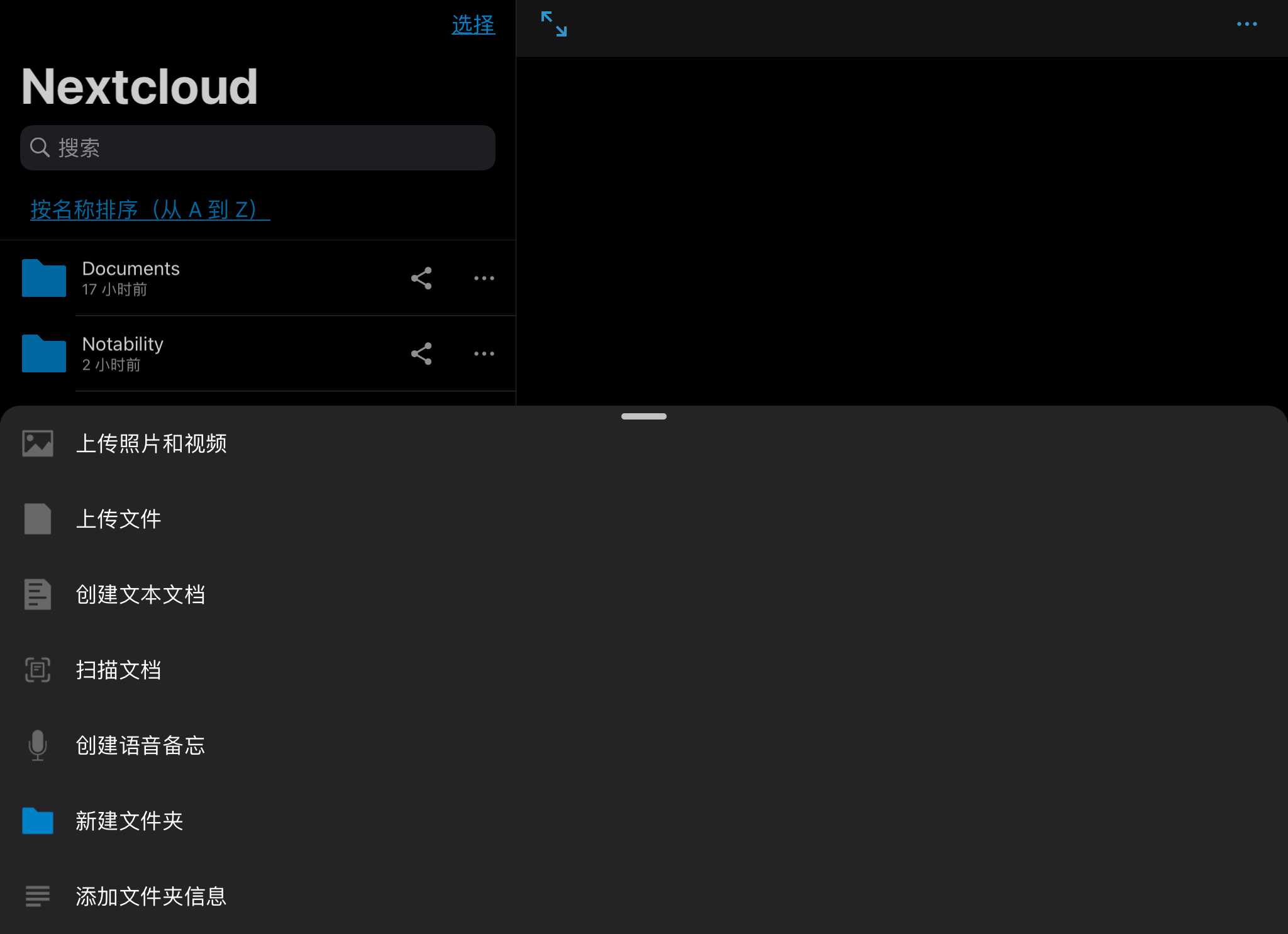Click the 搜索 search field
1288x934 pixels.
click(x=258, y=148)
